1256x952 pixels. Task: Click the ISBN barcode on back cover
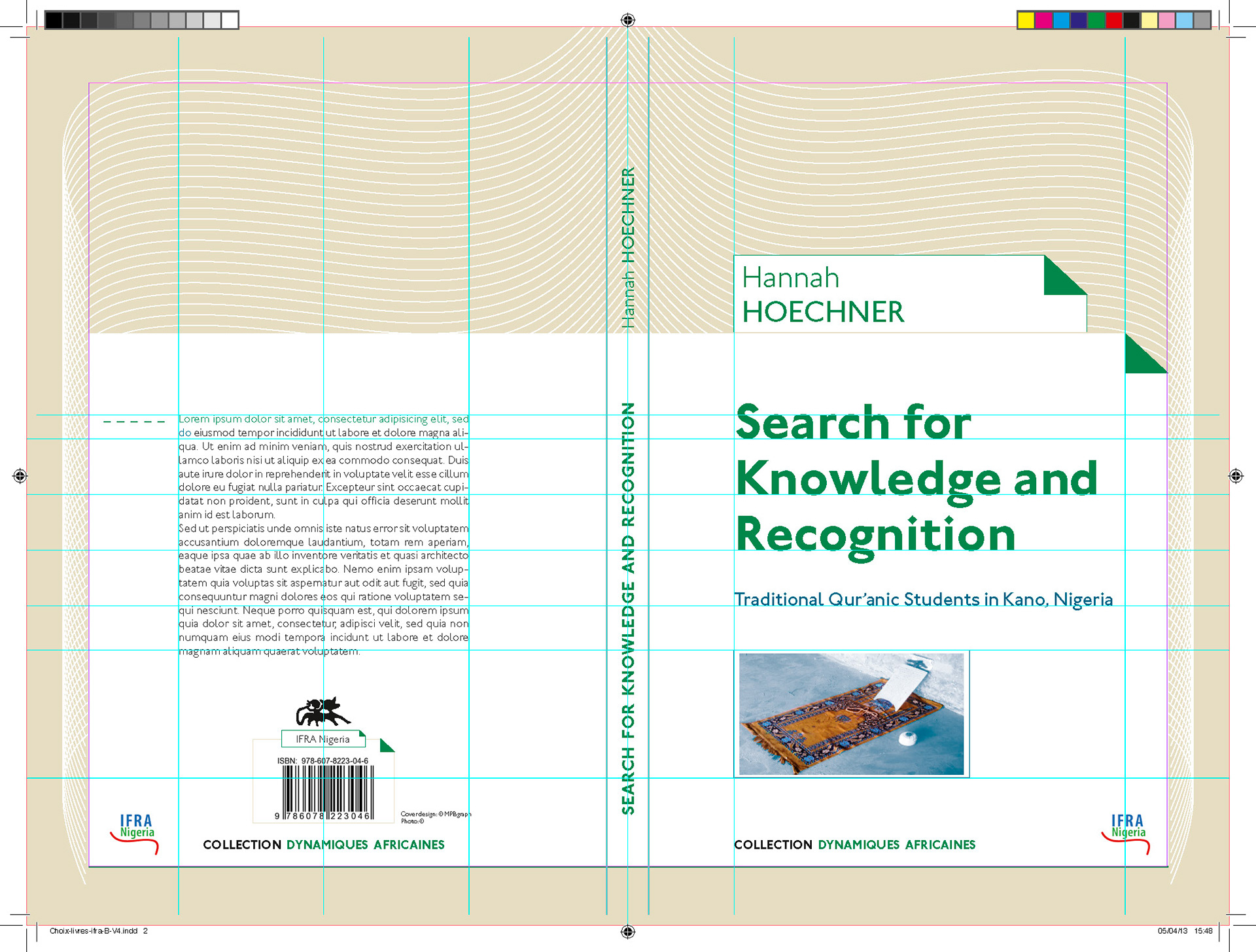pos(328,791)
